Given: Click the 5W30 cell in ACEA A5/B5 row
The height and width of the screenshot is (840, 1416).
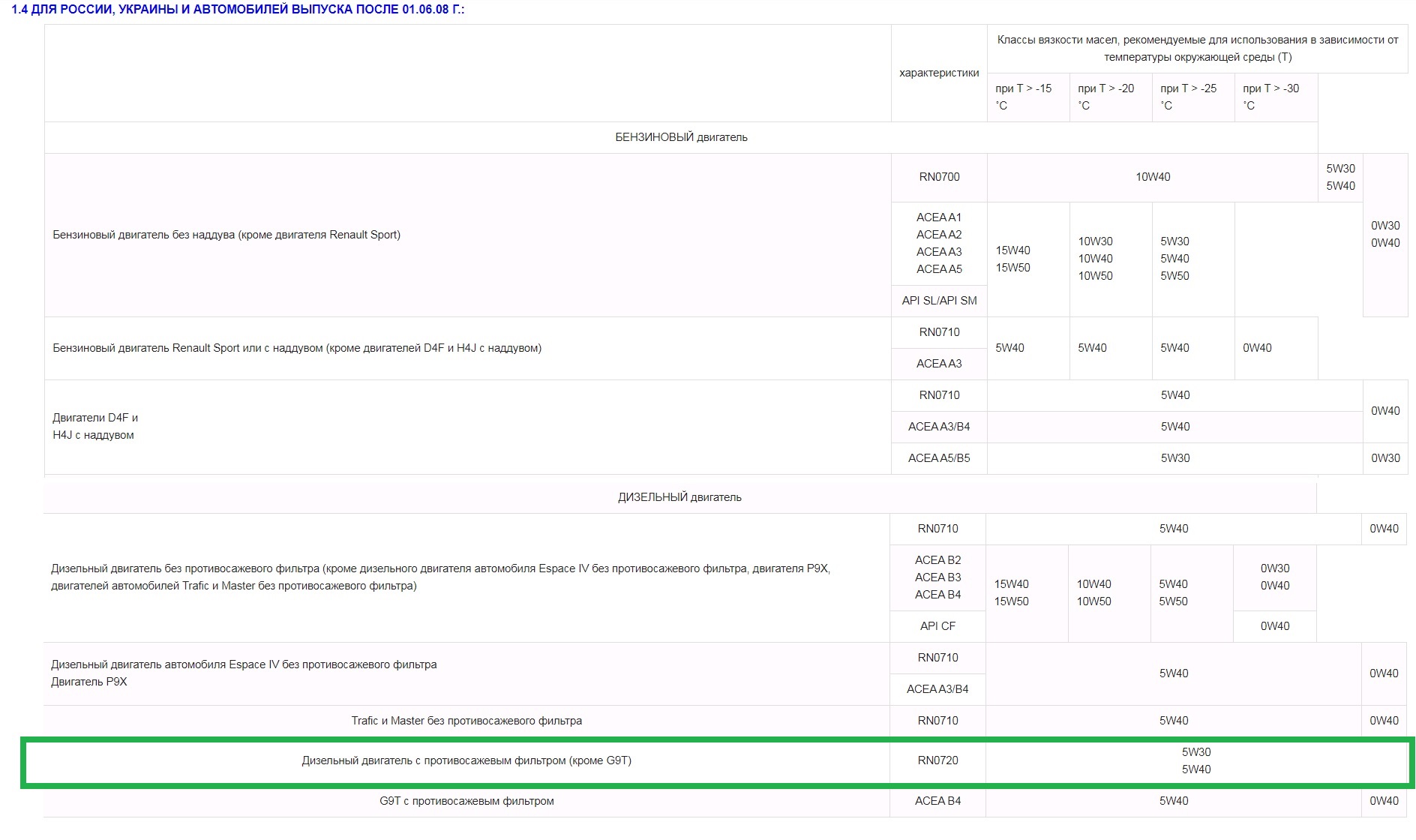Looking at the screenshot, I should click(x=1175, y=458).
